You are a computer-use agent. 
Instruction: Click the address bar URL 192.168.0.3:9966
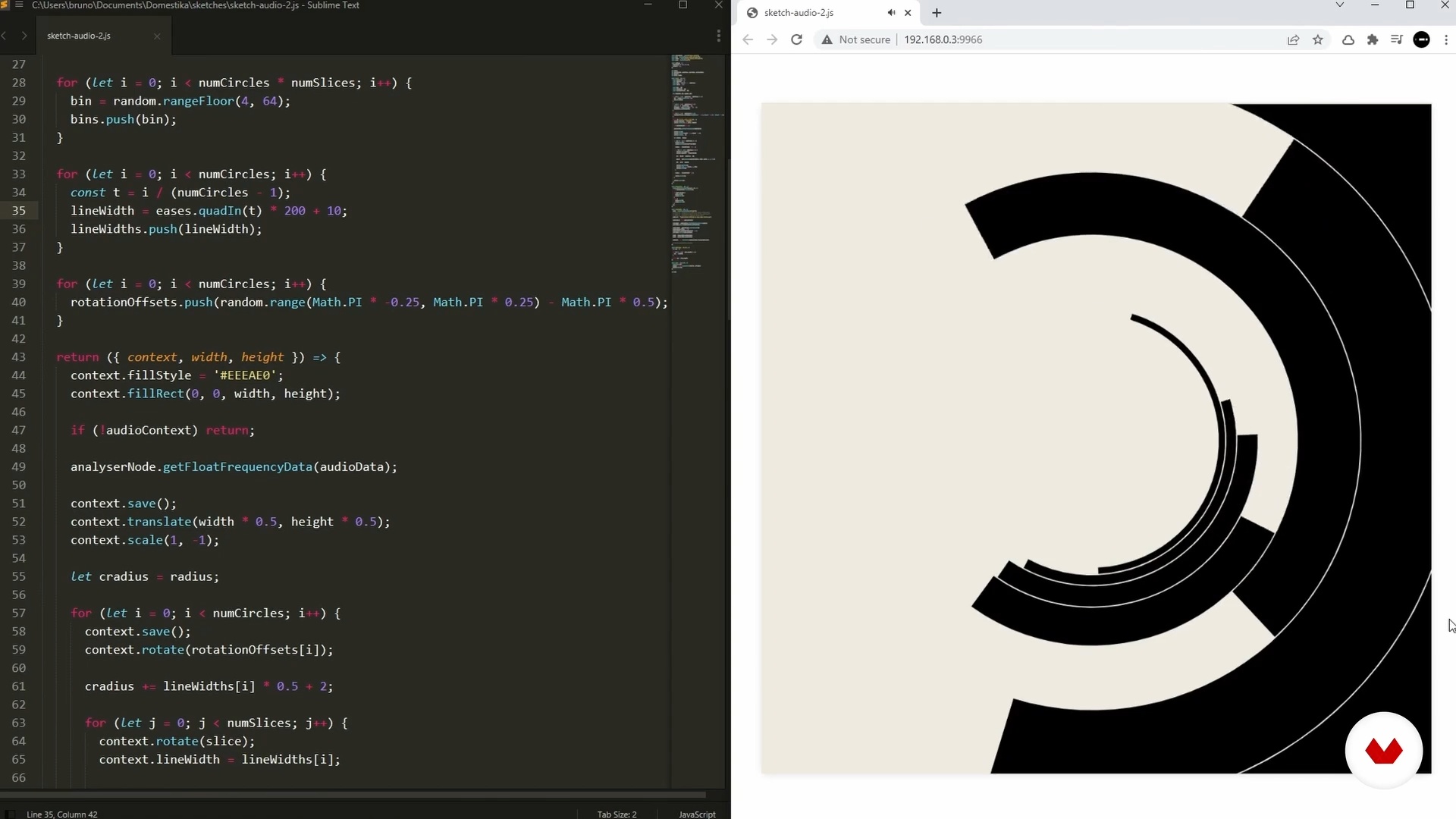[943, 39]
